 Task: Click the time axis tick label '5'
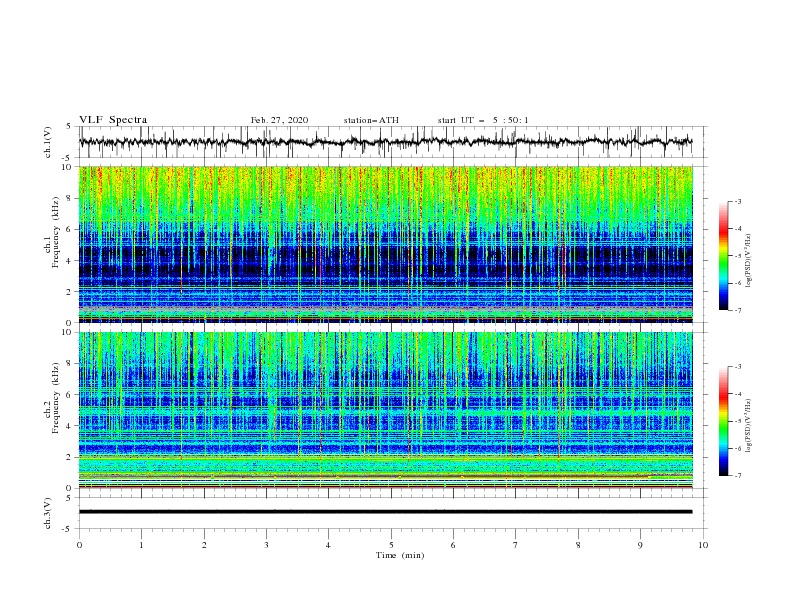[x=391, y=545]
